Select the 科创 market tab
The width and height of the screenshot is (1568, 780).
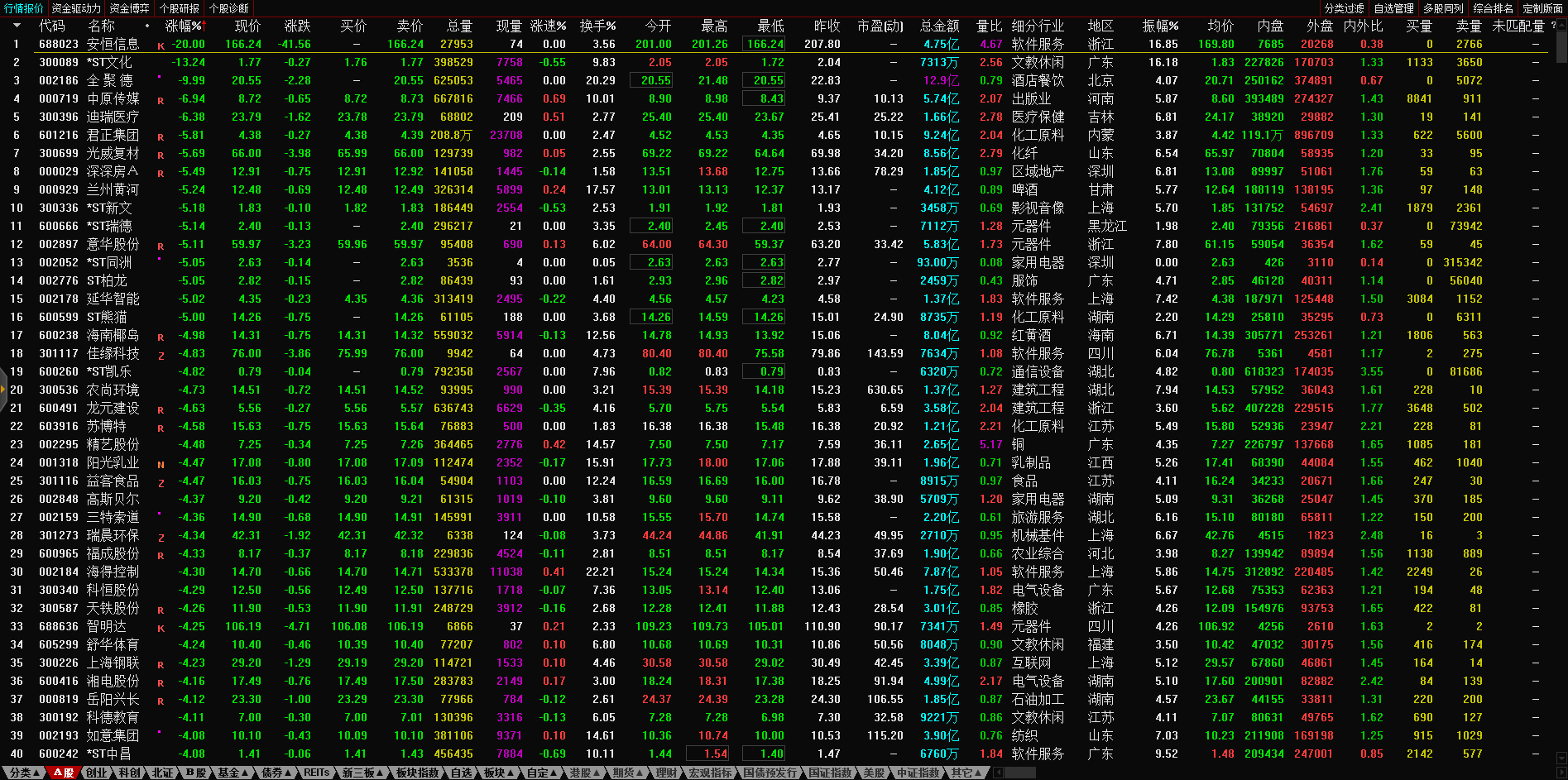click(129, 773)
